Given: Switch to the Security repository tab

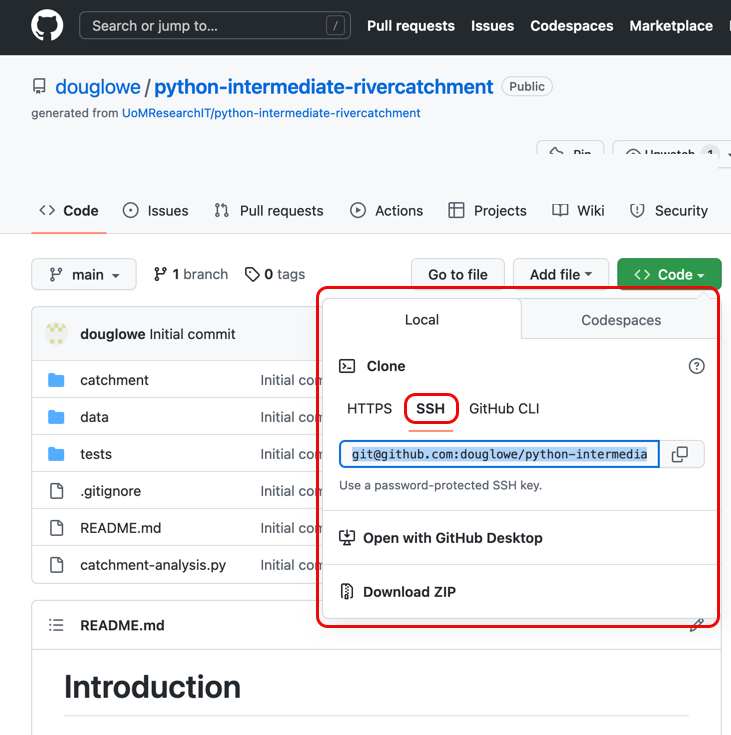Looking at the screenshot, I should 669,211.
